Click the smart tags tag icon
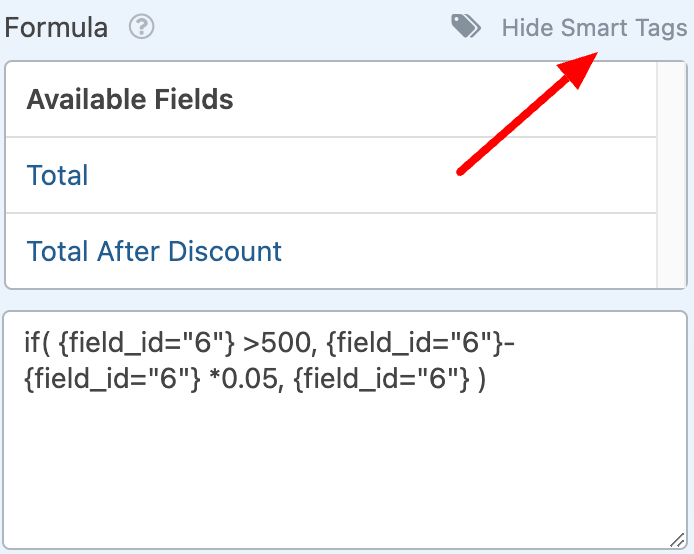The image size is (694, 554). tap(466, 27)
